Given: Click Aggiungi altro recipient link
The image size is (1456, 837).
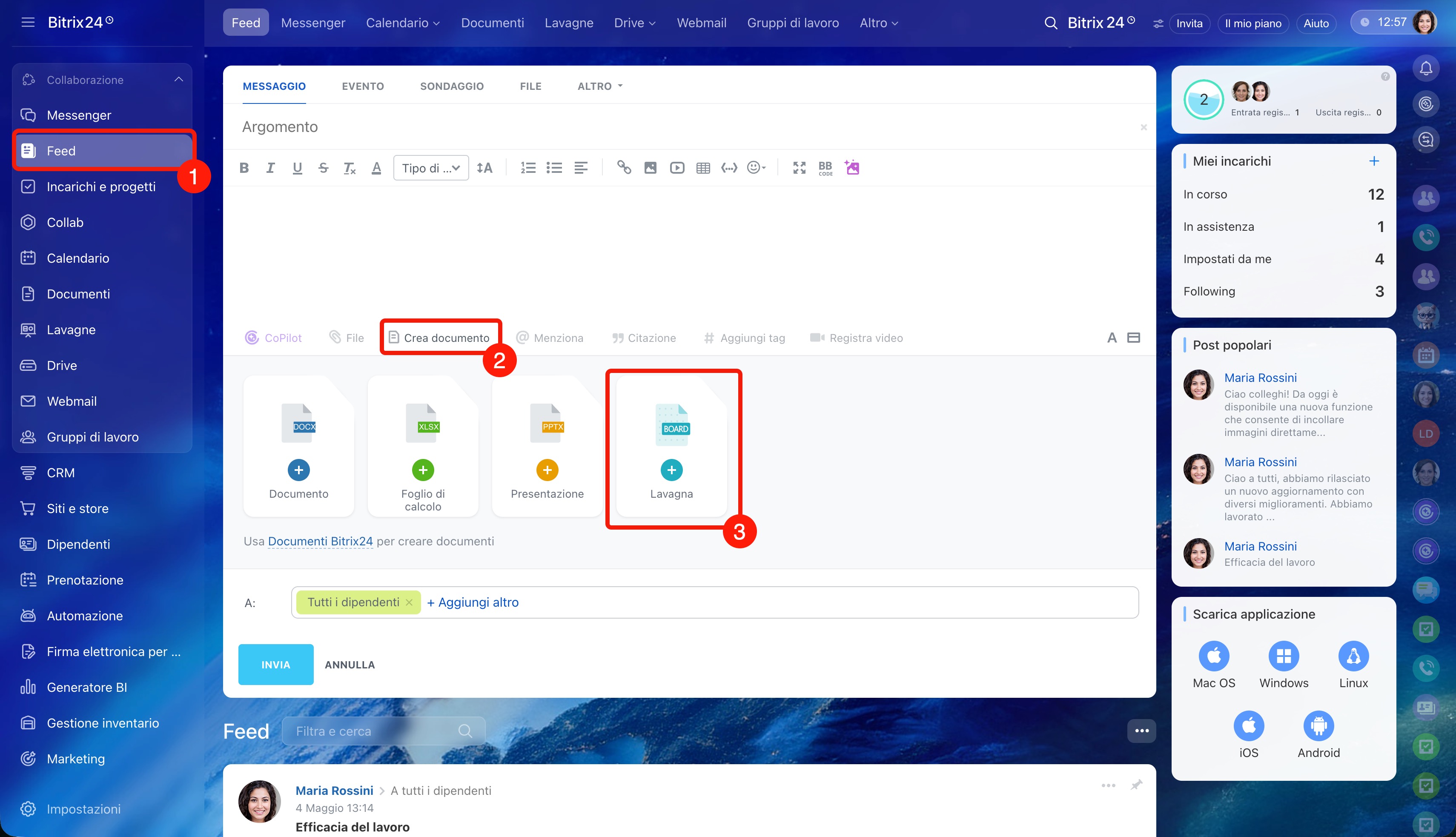Looking at the screenshot, I should 473,602.
